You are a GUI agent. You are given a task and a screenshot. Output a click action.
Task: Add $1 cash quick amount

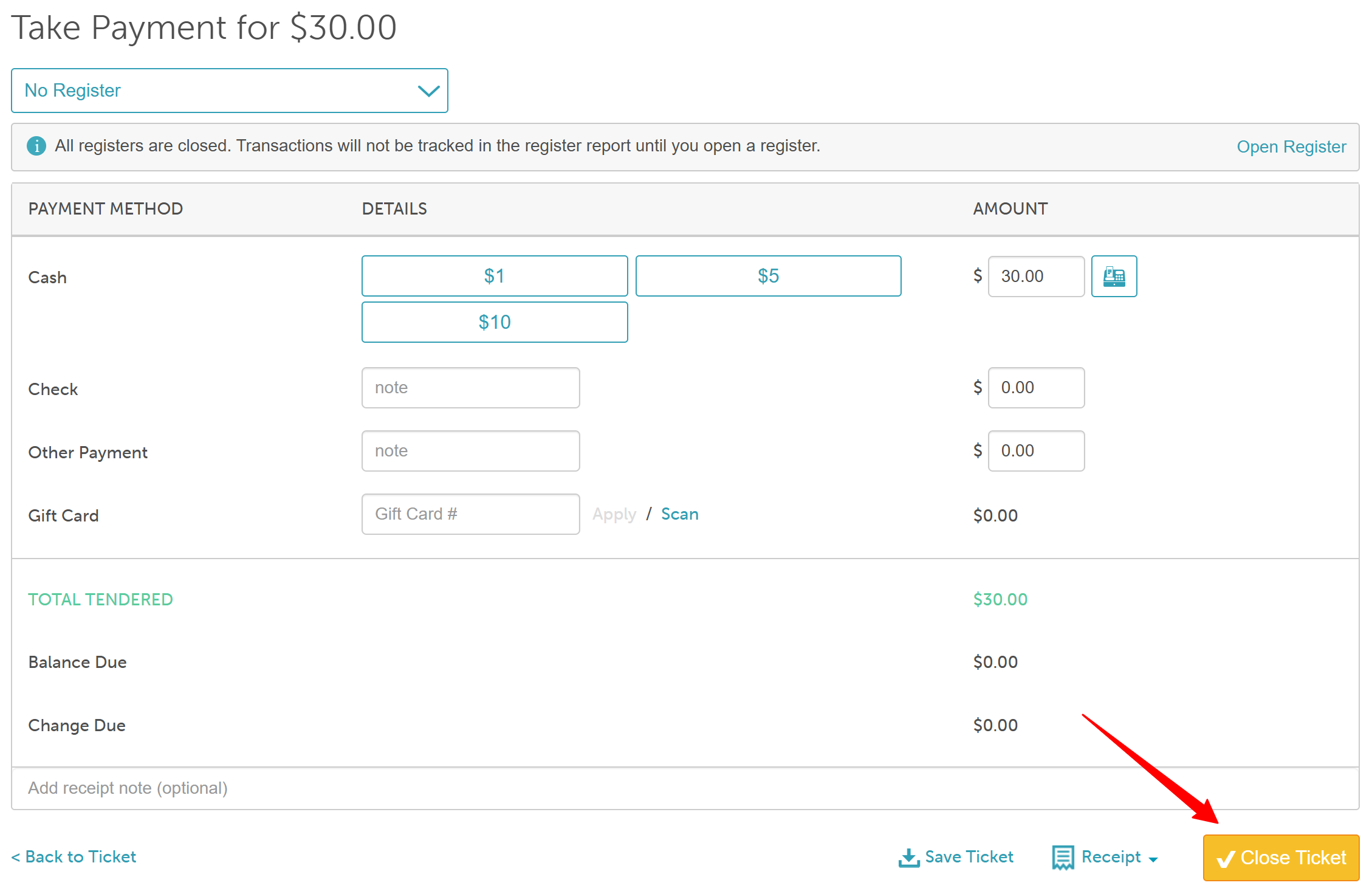(x=494, y=277)
